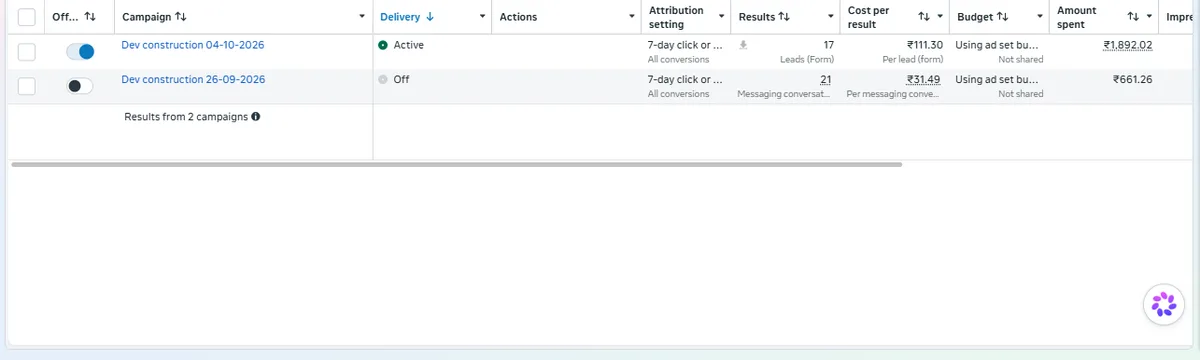The image size is (1200, 360).
Task: Click 'Results from 2 campaigns' summary text
Action: pyautogui.click(x=186, y=117)
